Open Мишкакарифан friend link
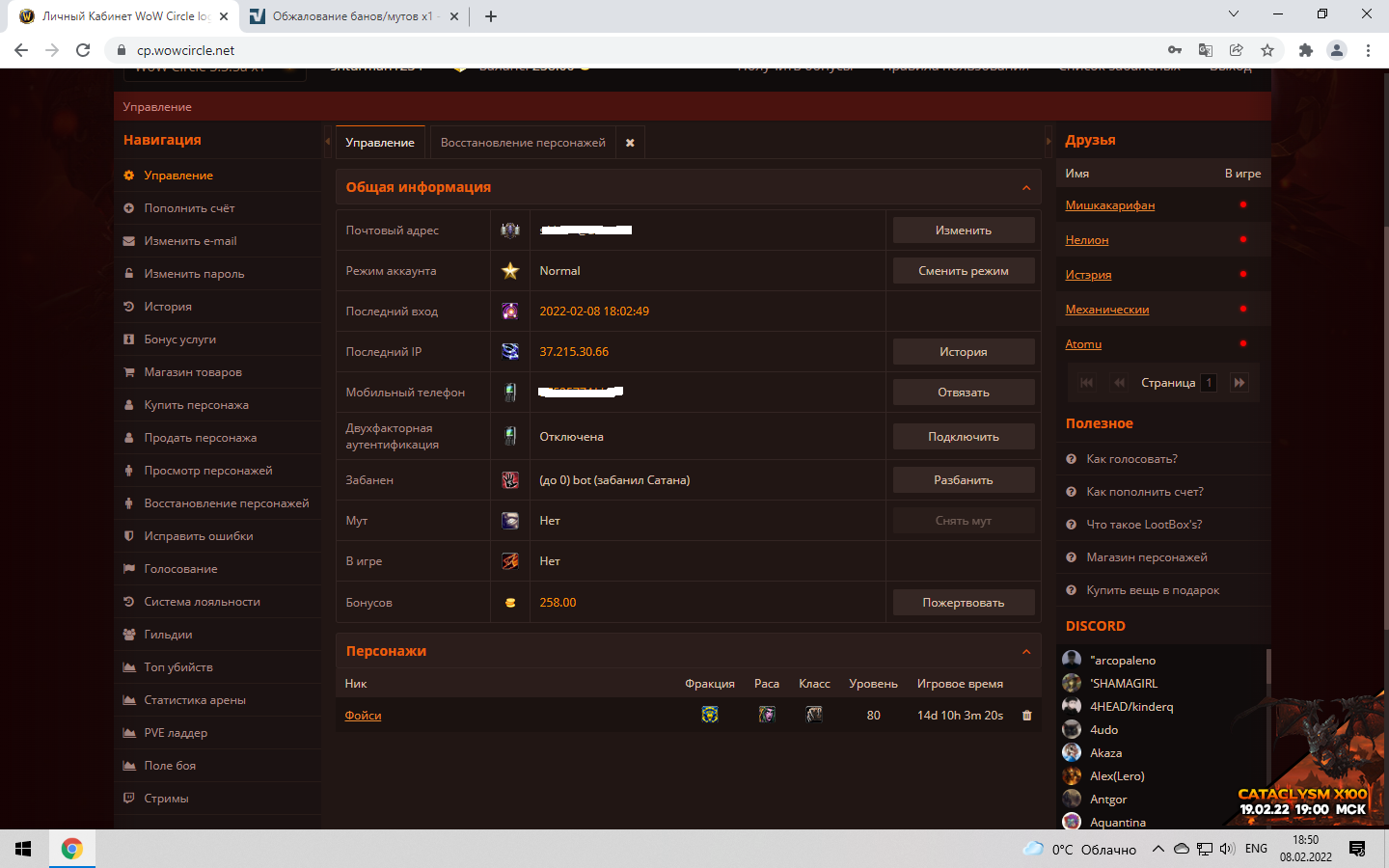Image resolution: width=1389 pixels, height=868 pixels. tap(1109, 205)
